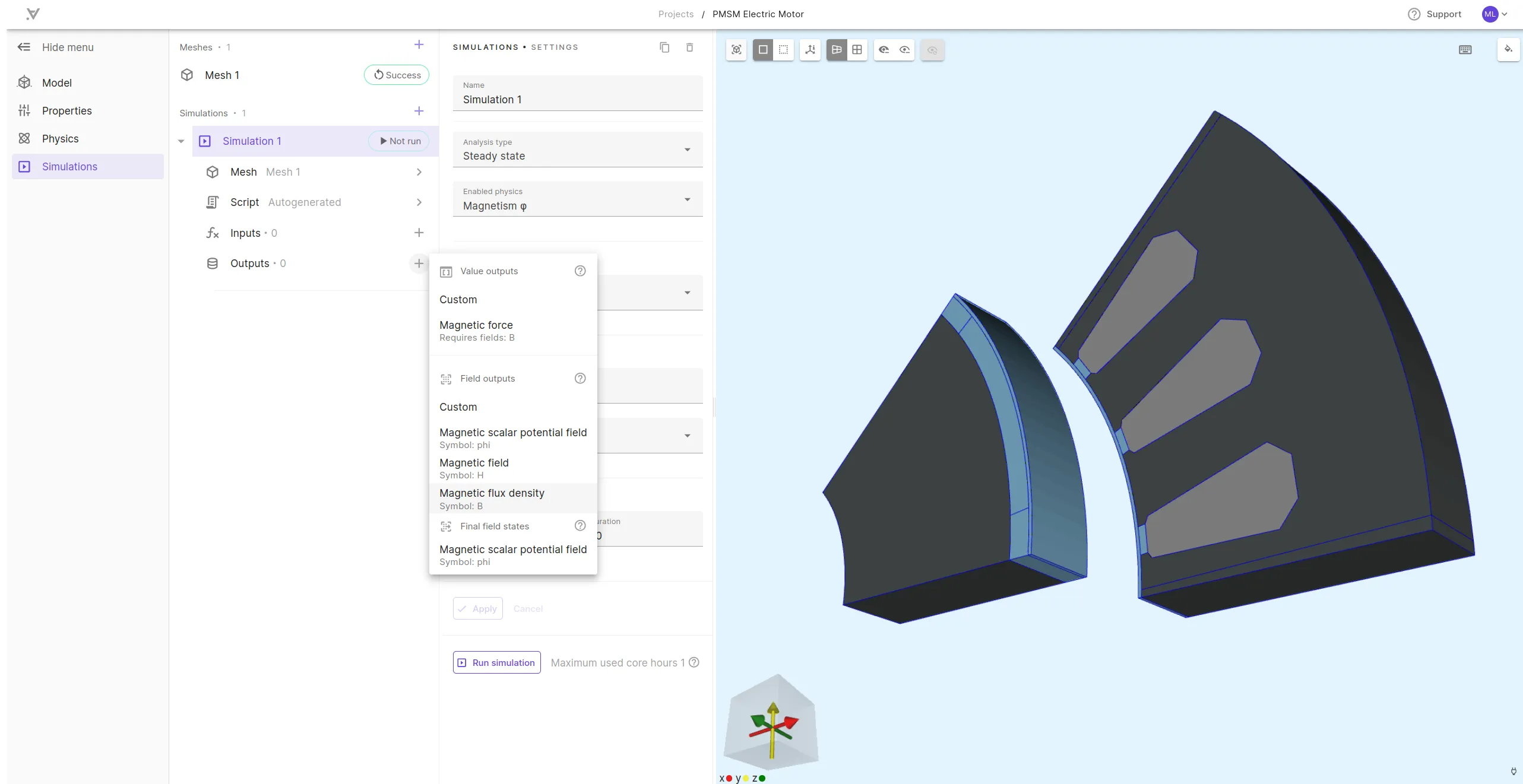Image resolution: width=1523 pixels, height=784 pixels.
Task: Open the Properties section in sidebar
Action: (x=88, y=110)
